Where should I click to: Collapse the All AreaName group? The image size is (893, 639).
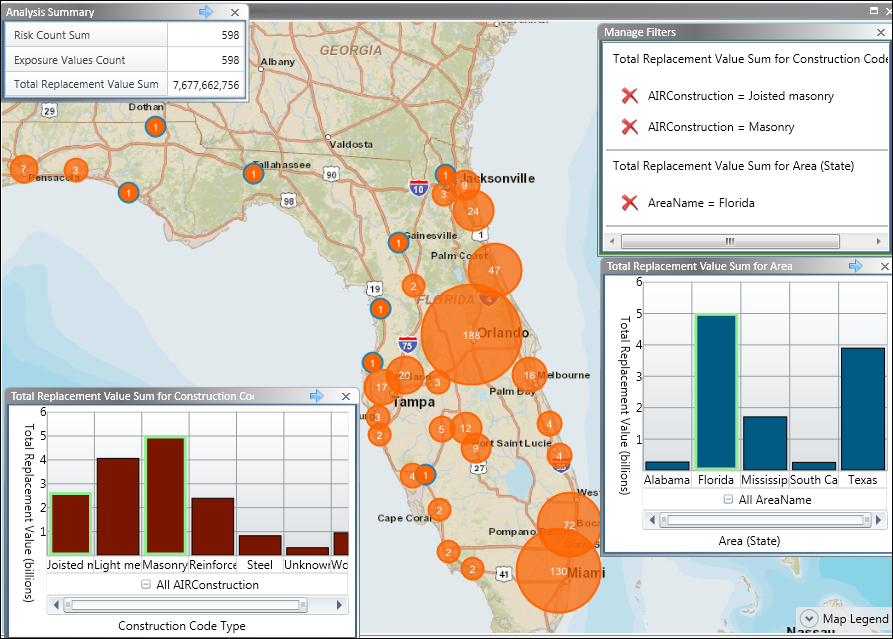pos(727,500)
